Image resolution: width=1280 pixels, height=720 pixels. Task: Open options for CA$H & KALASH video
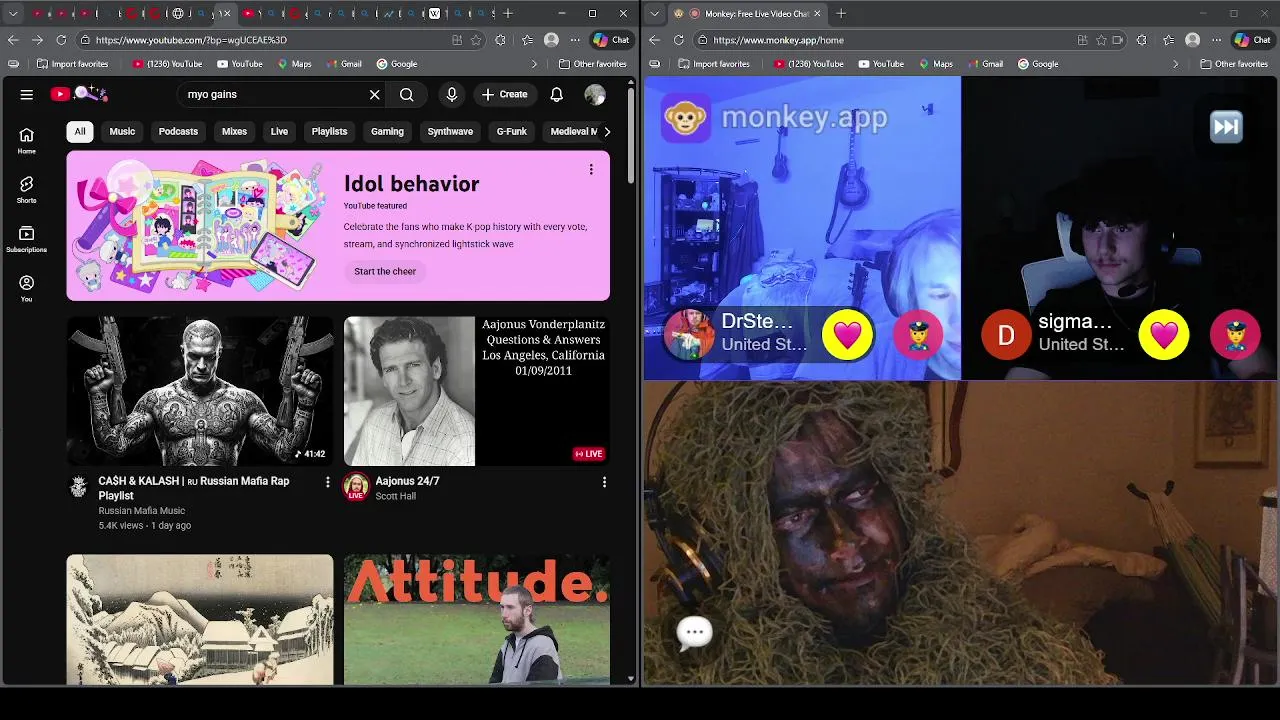(x=327, y=482)
